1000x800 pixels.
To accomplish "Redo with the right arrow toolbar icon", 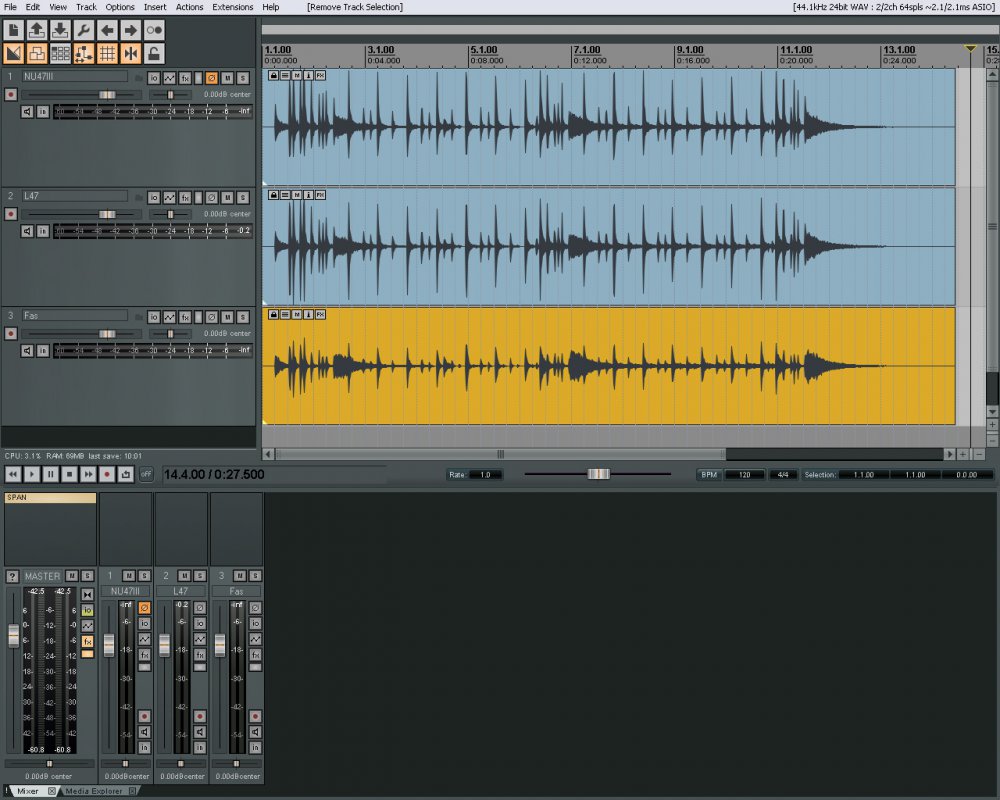I will pyautogui.click(x=130, y=30).
